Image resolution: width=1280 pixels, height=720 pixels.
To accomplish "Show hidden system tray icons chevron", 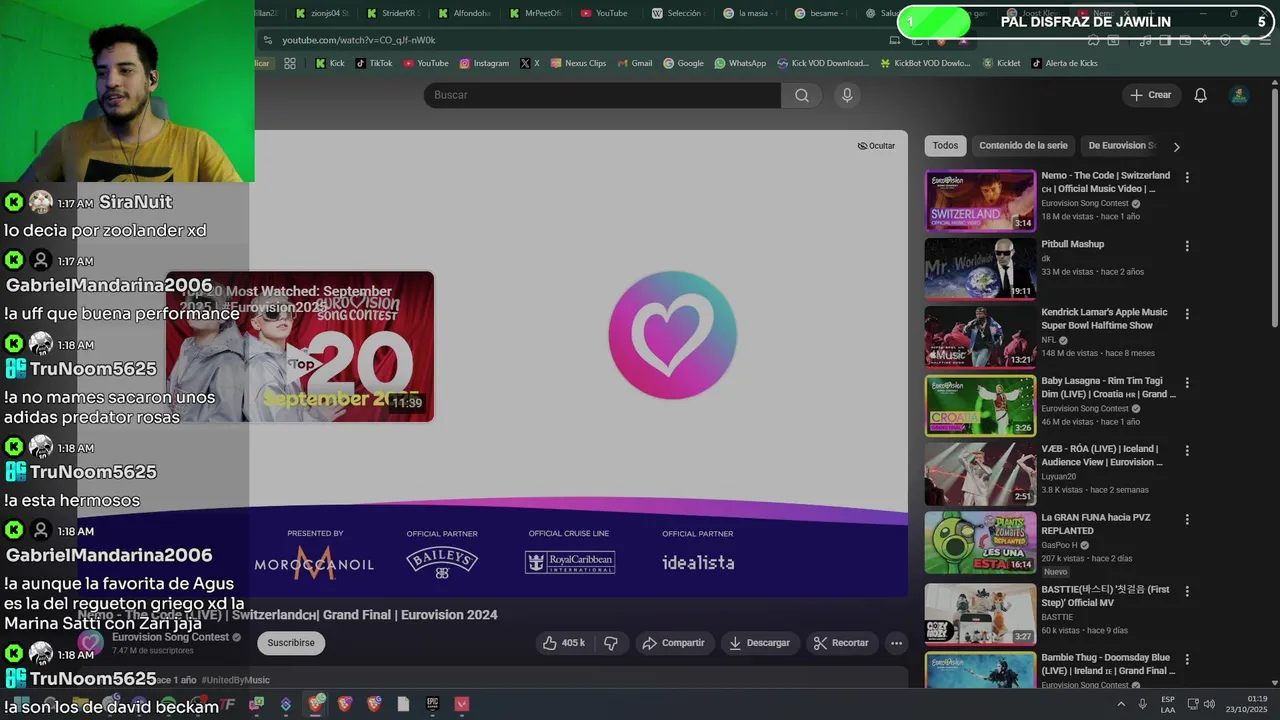I will [x=1123, y=704].
